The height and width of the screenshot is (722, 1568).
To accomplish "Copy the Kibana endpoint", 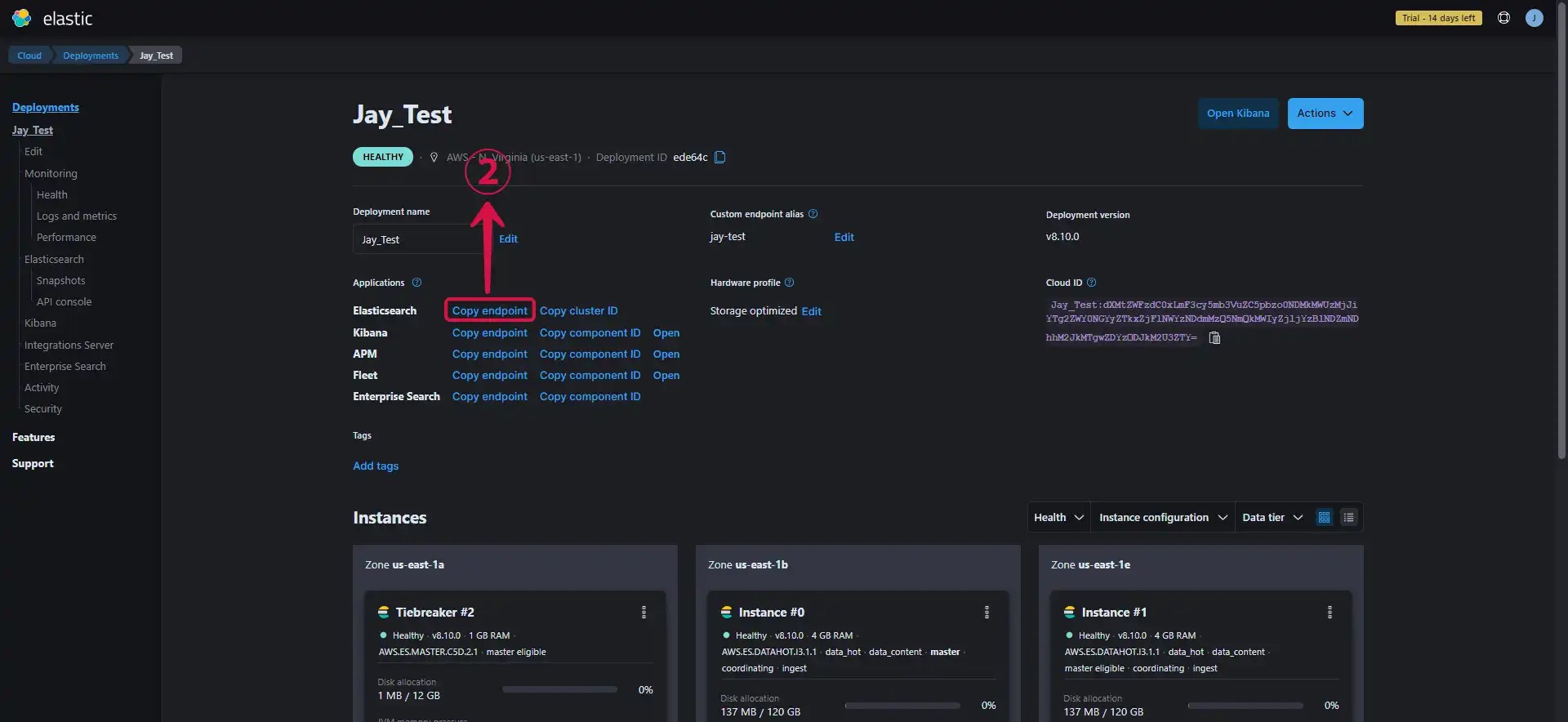I will 490,333.
